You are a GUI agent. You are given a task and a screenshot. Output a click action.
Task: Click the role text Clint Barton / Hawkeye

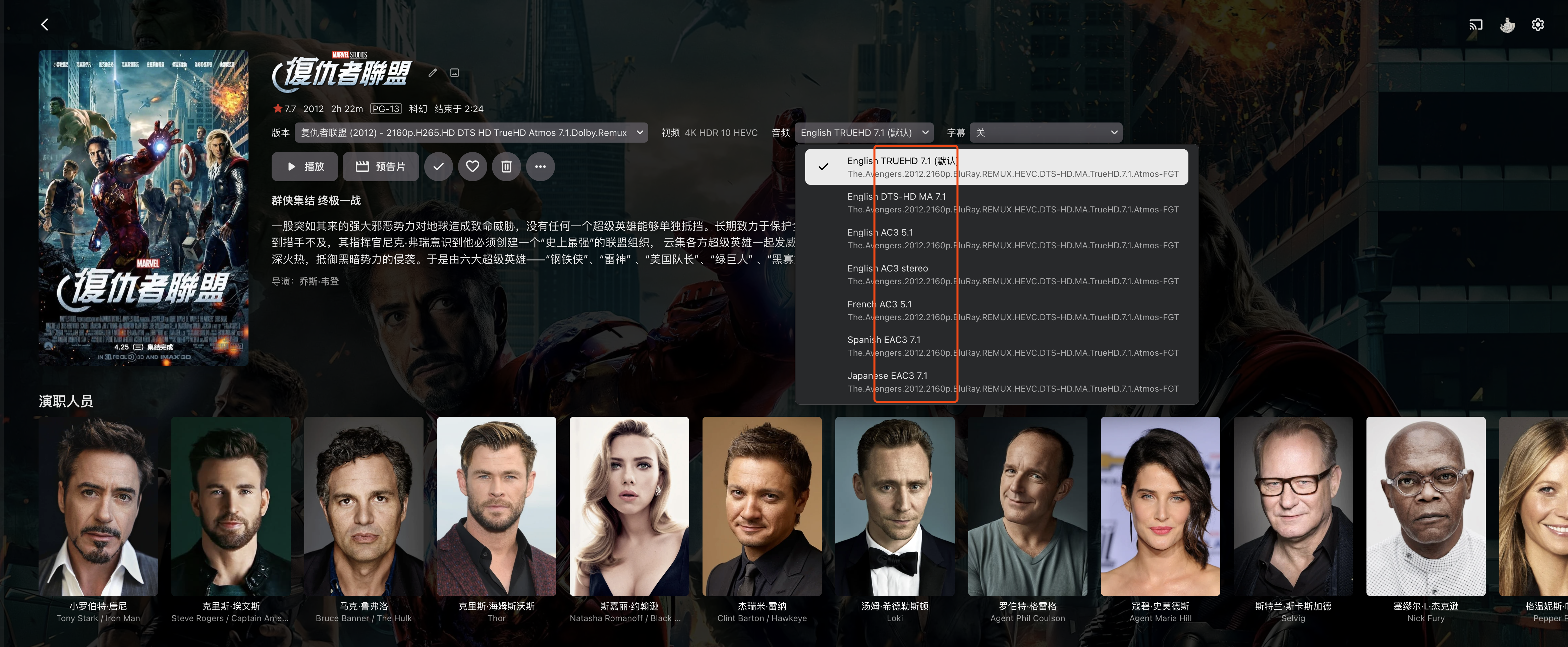(762, 618)
